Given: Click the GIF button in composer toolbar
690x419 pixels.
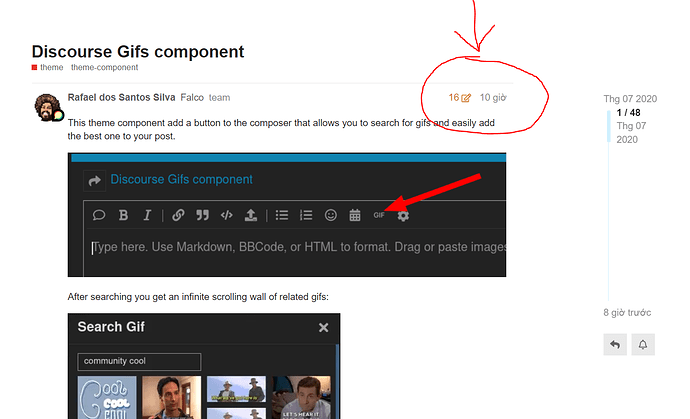Looking at the screenshot, I should (x=379, y=215).
